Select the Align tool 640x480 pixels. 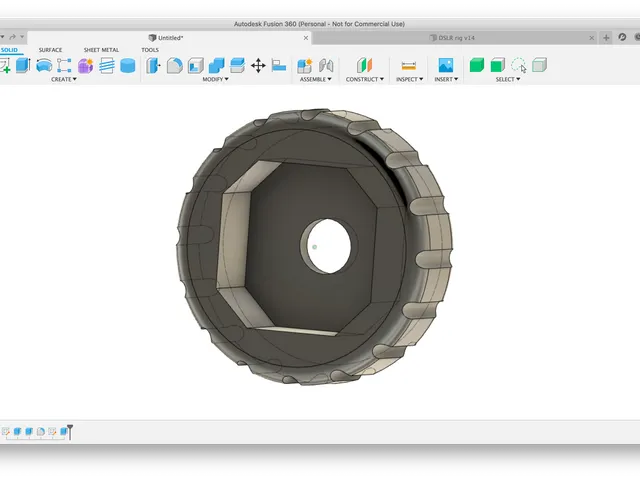[x=279, y=65]
